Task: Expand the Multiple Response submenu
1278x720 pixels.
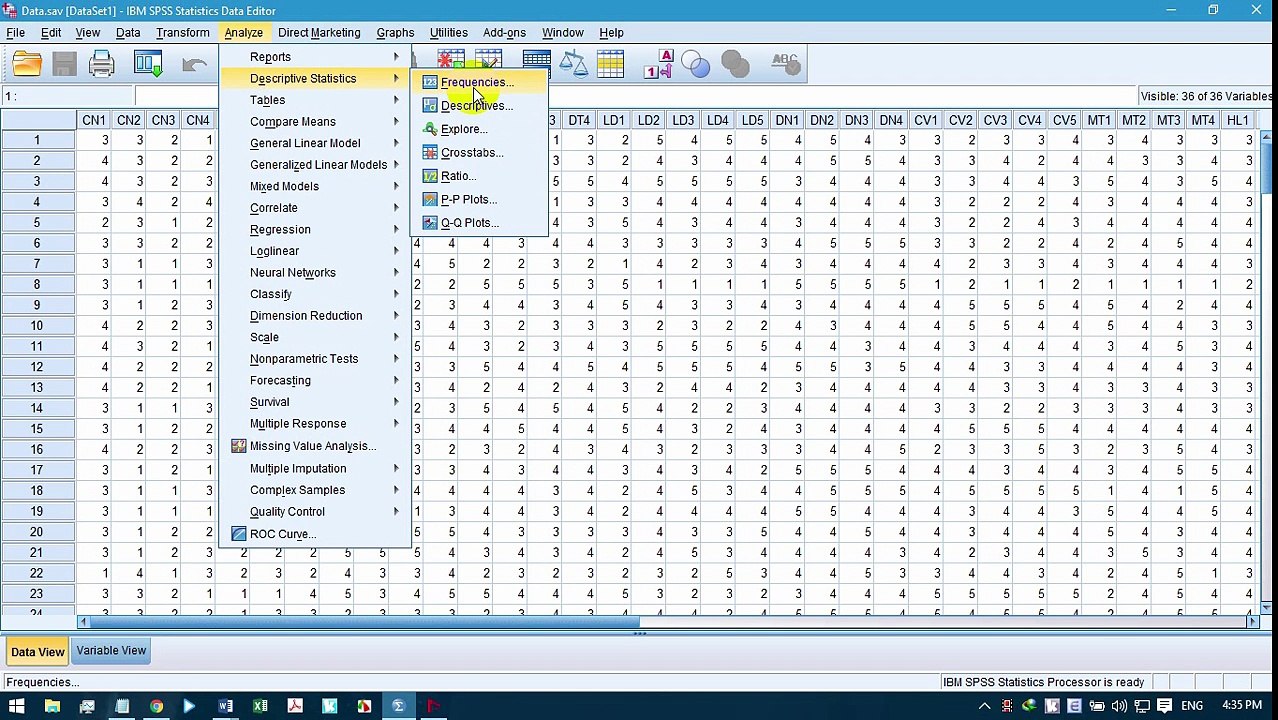Action: (314, 423)
